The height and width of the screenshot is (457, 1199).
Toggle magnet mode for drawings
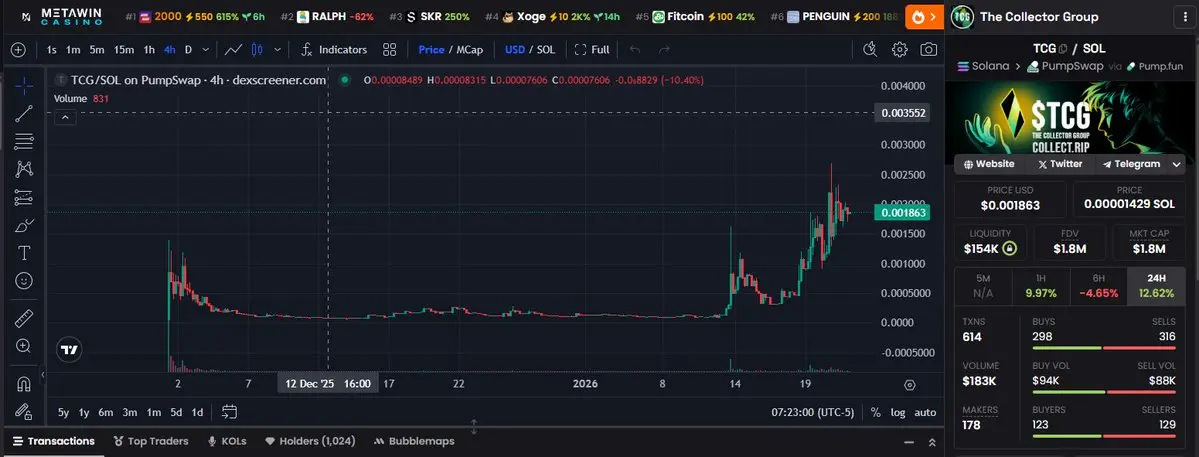(24, 382)
